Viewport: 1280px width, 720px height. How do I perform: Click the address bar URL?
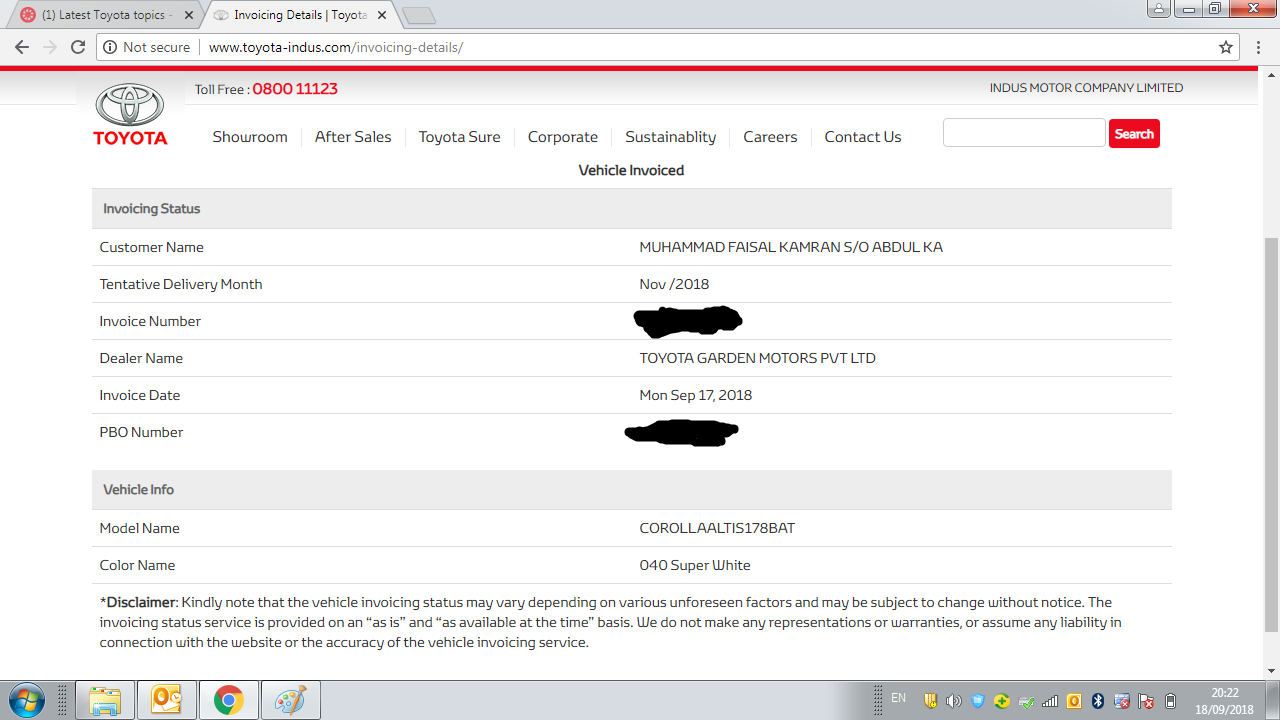tap(336, 47)
